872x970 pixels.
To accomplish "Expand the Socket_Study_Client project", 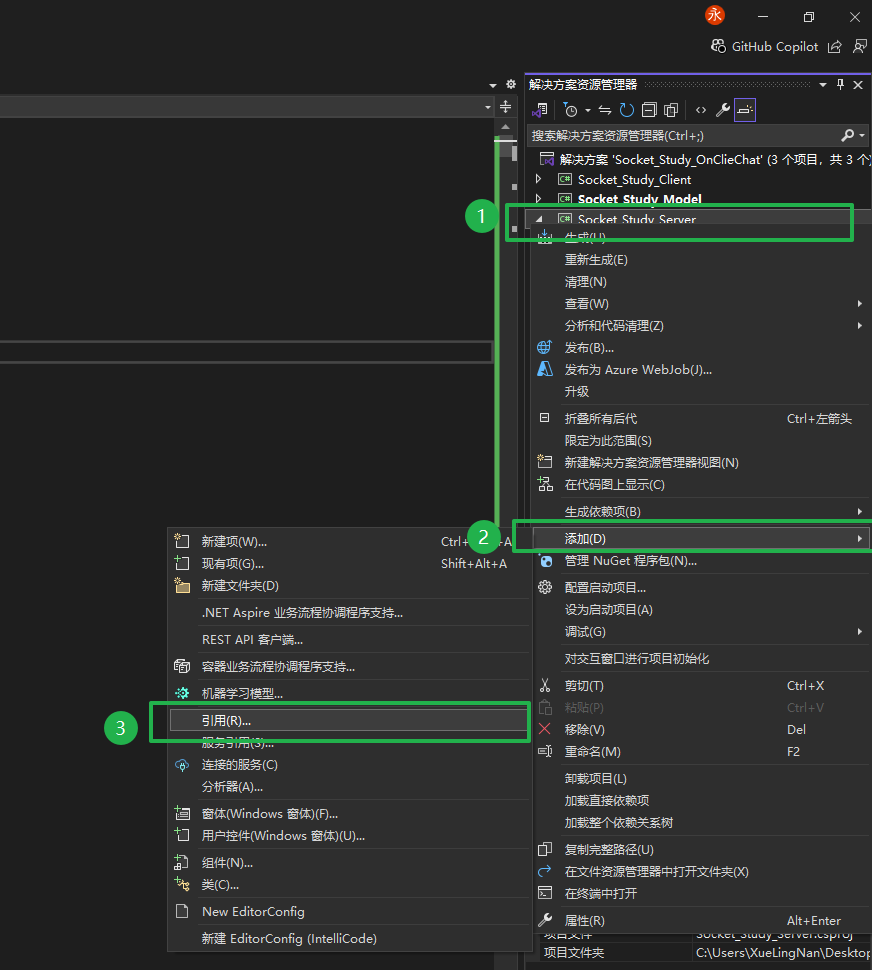I will coord(539,179).
